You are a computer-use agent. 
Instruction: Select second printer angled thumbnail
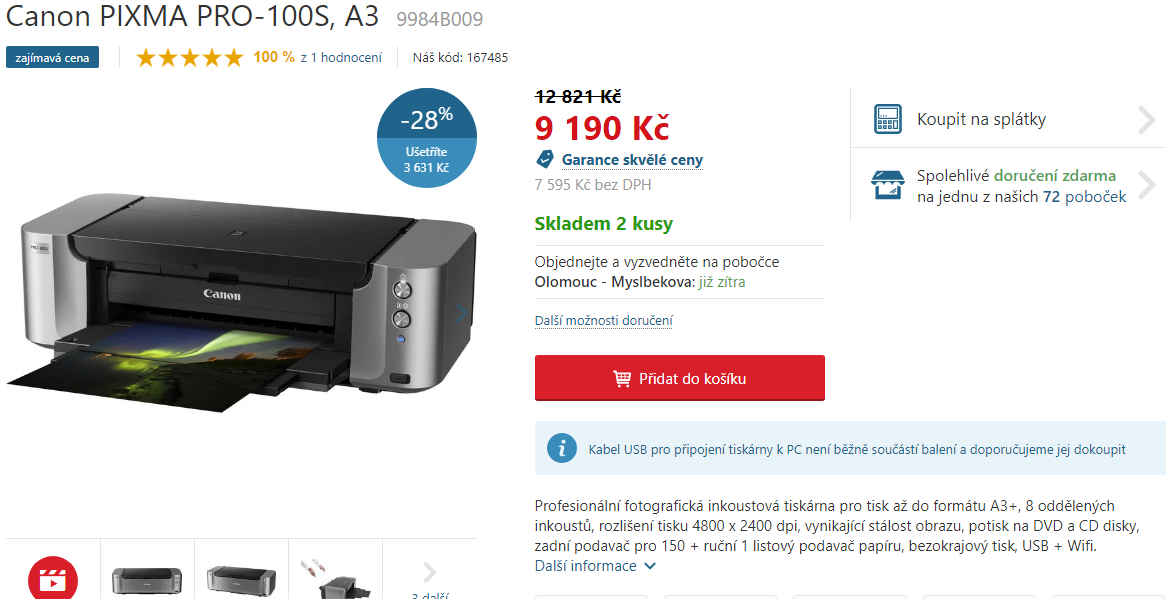tap(241, 577)
